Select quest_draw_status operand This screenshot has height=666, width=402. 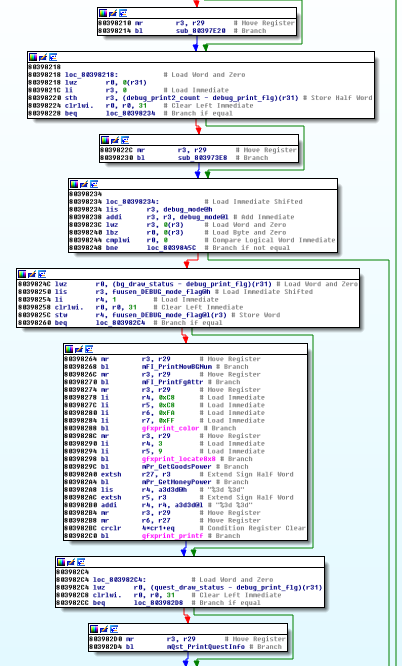click(x=189, y=587)
